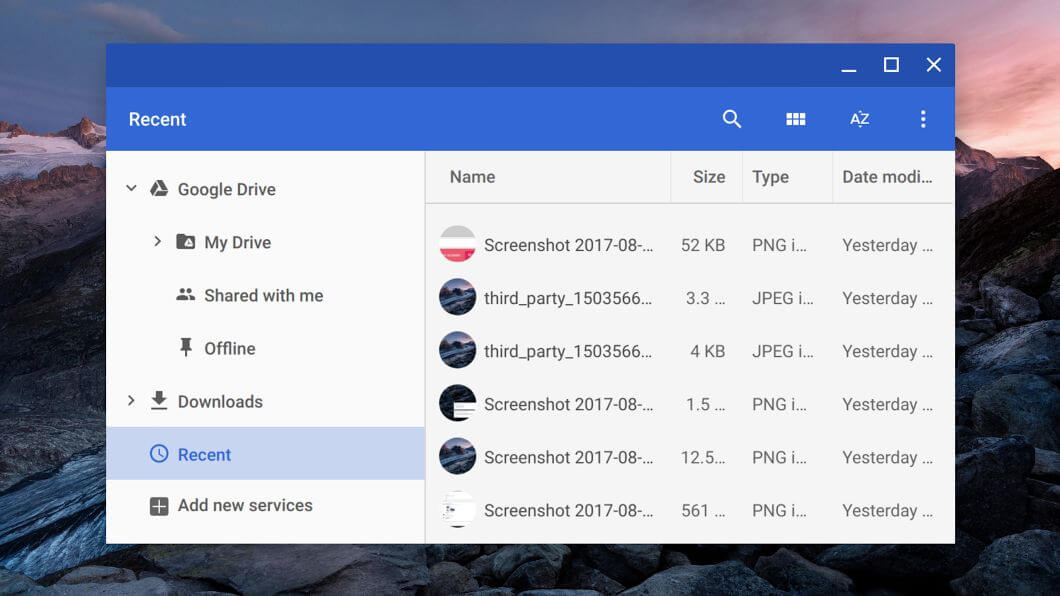Click the Add new services plus icon
1060x596 pixels.
tap(159, 506)
